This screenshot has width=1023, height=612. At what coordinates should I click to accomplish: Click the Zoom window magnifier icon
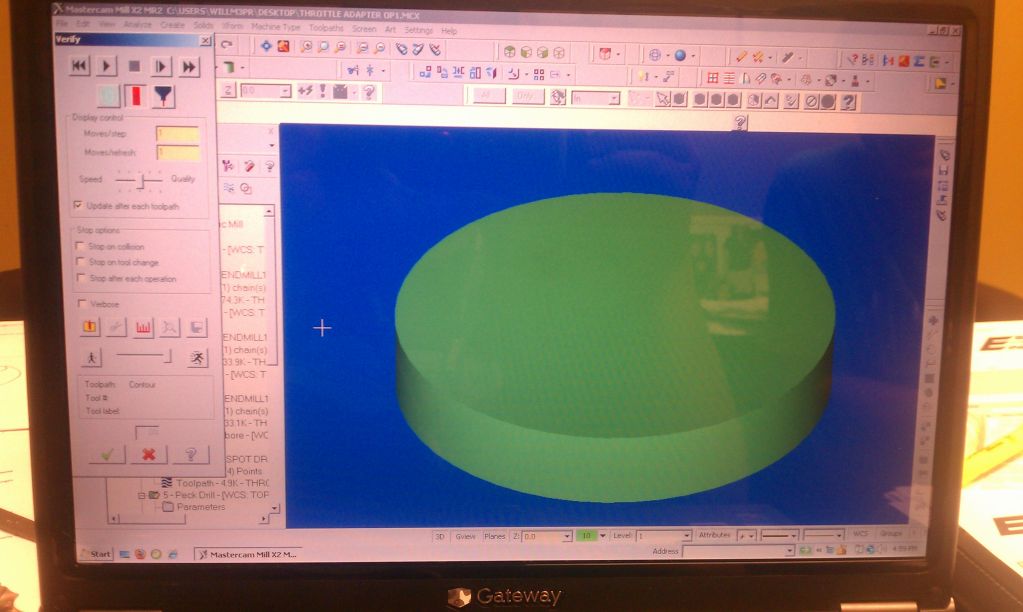306,47
